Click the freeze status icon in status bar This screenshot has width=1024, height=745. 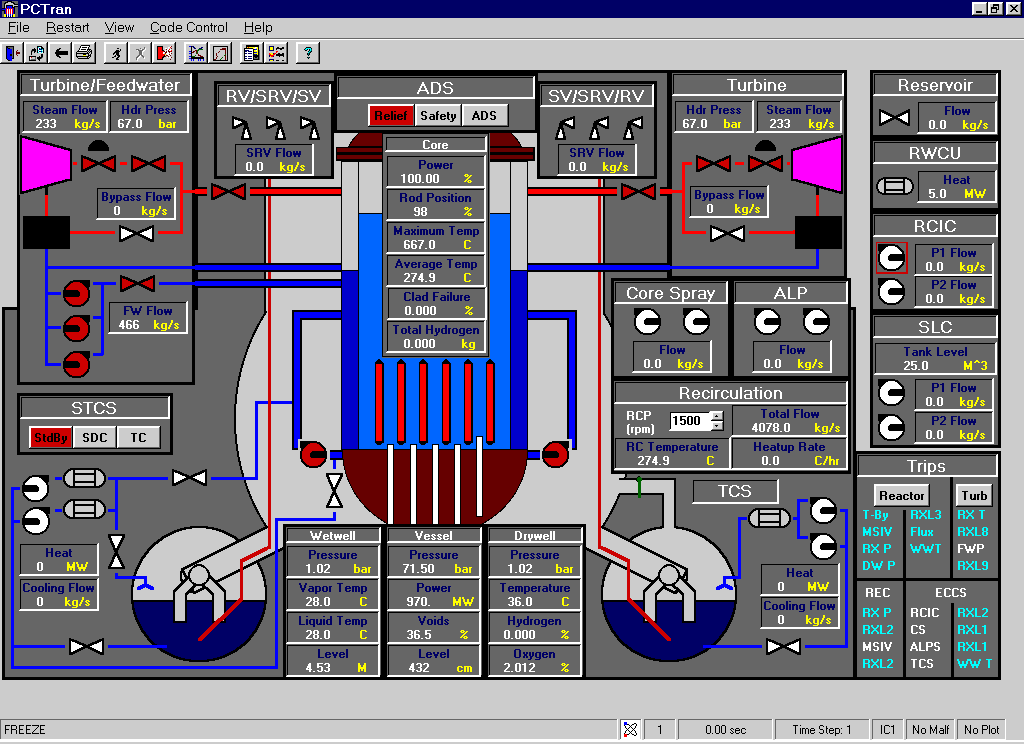coord(629,729)
